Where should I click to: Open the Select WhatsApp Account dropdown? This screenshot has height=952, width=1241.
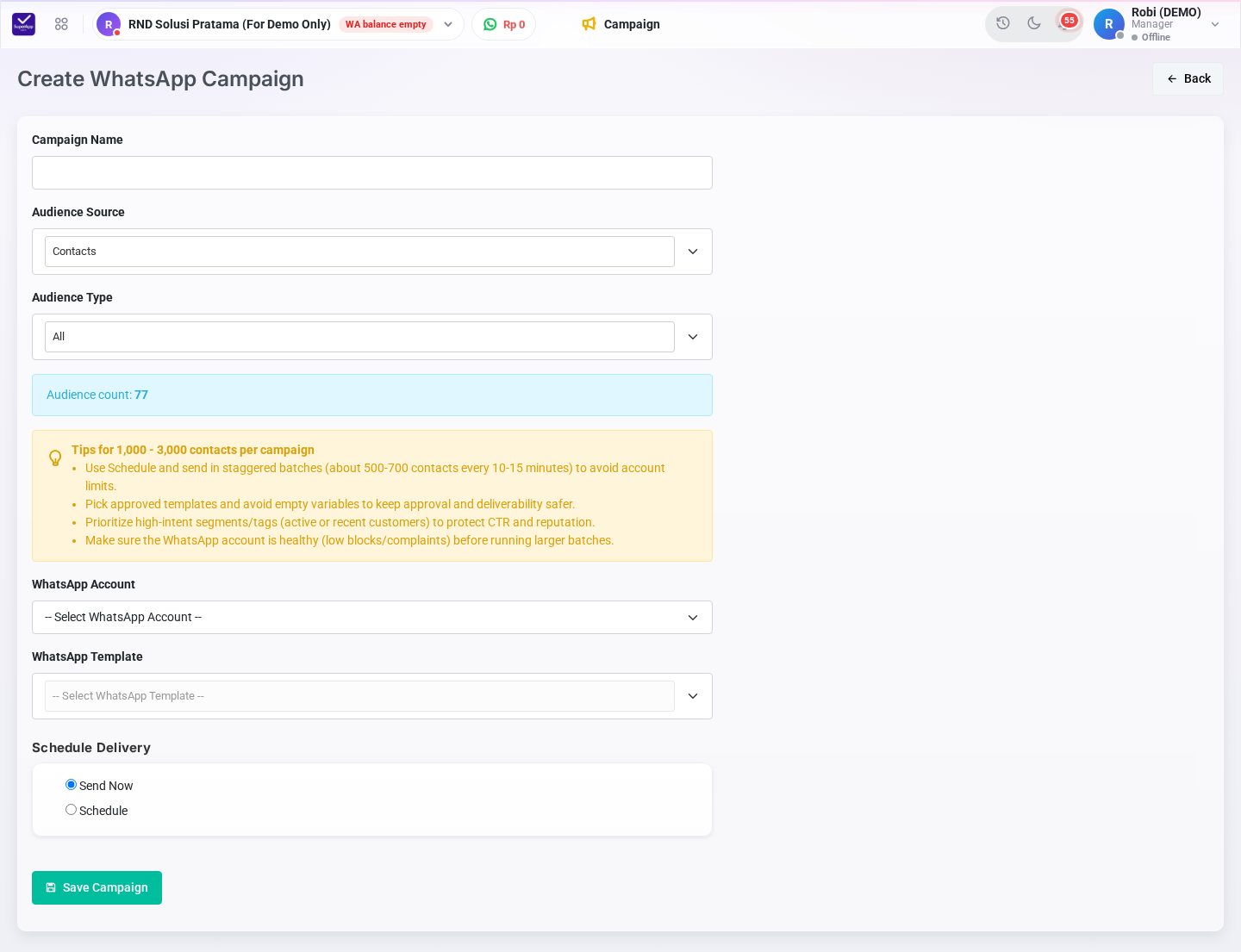coord(372,617)
